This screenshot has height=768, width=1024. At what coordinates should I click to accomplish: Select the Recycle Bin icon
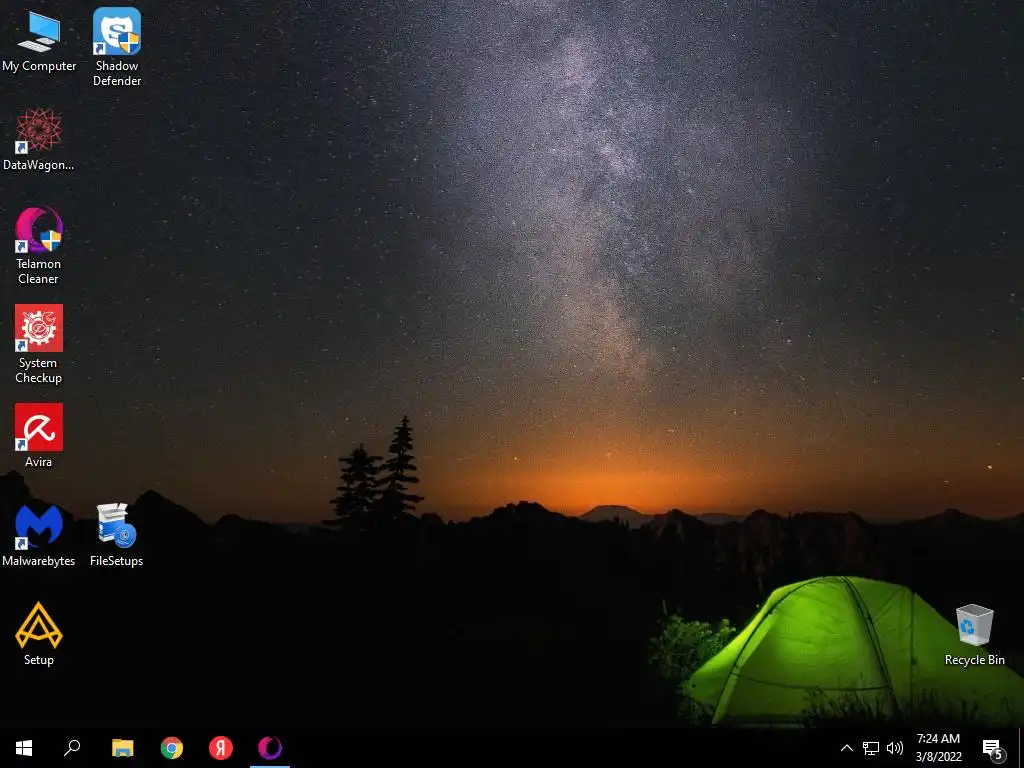point(974,635)
